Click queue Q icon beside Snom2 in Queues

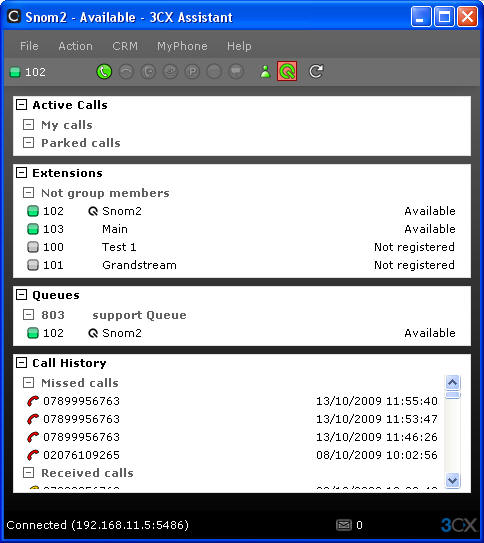[93, 333]
